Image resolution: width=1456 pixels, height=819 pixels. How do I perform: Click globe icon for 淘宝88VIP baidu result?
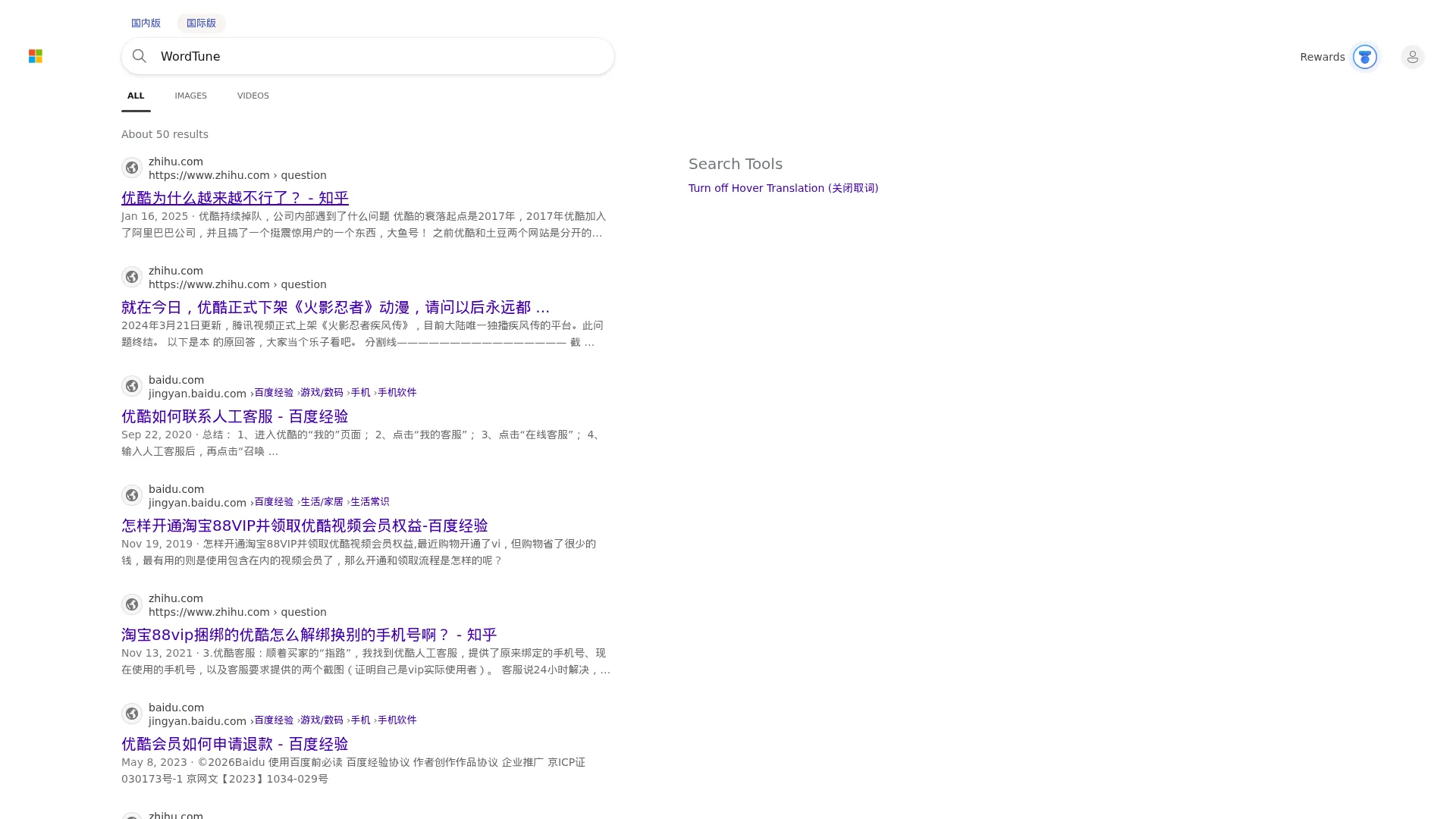pyautogui.click(x=132, y=495)
